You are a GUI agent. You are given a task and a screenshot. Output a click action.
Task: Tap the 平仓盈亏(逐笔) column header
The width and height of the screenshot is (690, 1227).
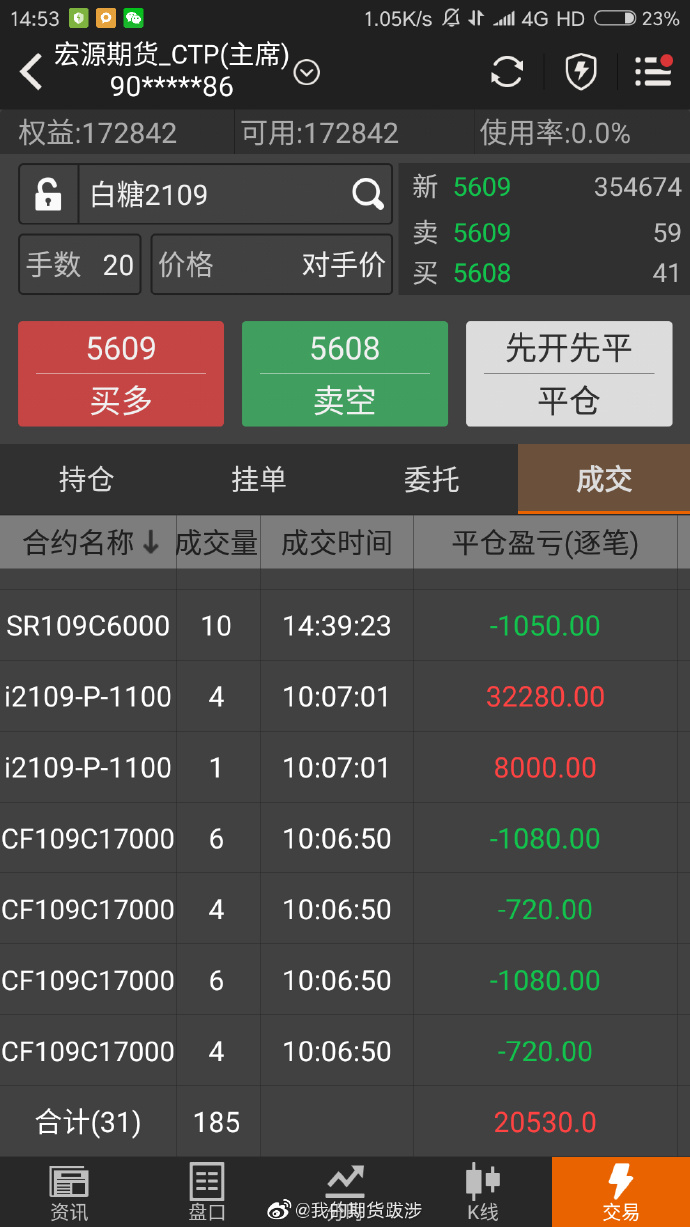[x=545, y=543]
